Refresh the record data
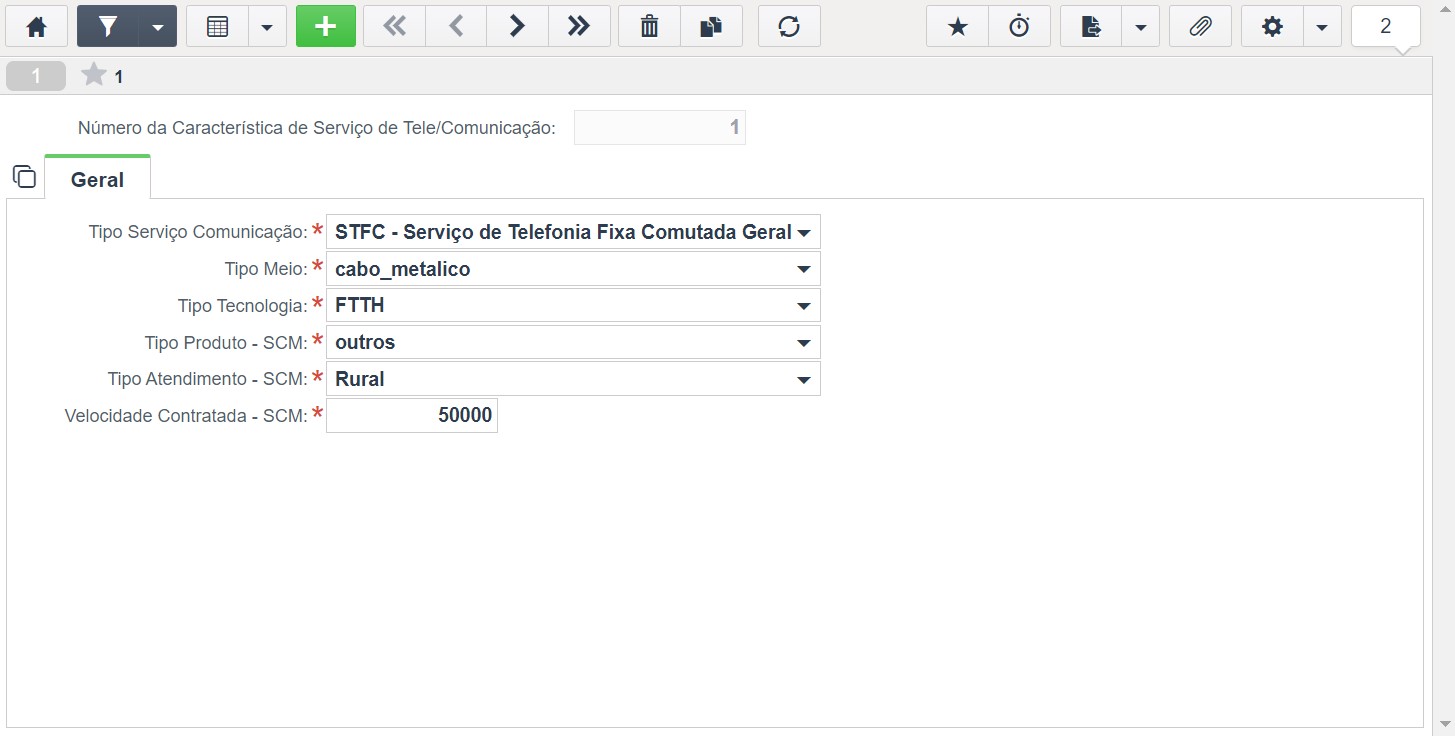This screenshot has height=736, width=1455. [x=789, y=27]
